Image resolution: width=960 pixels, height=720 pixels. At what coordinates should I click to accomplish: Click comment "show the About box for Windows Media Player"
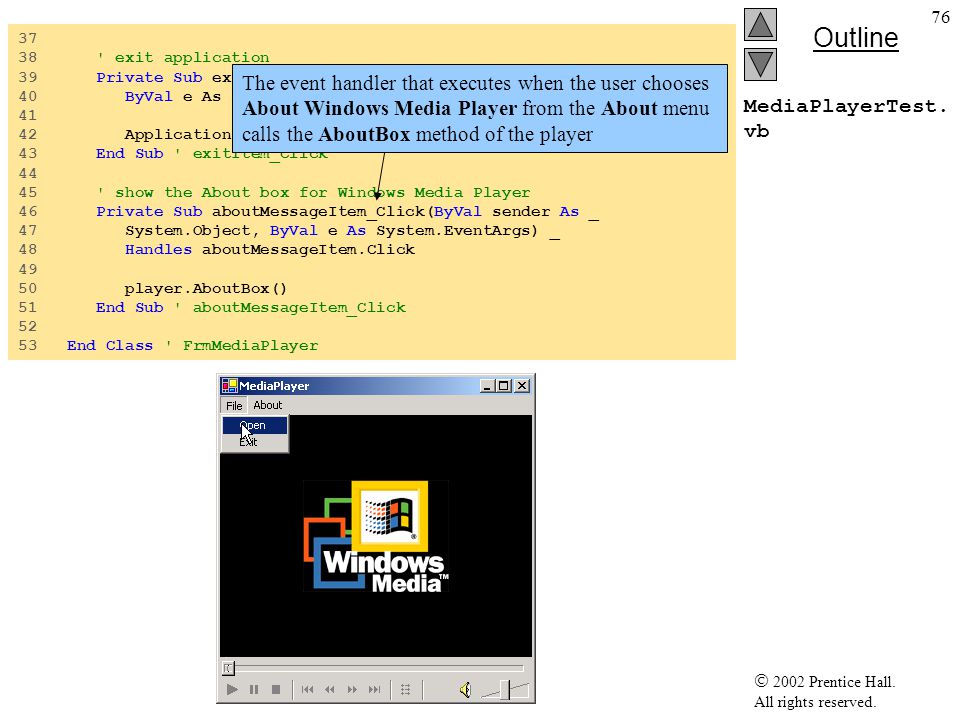coord(323,192)
